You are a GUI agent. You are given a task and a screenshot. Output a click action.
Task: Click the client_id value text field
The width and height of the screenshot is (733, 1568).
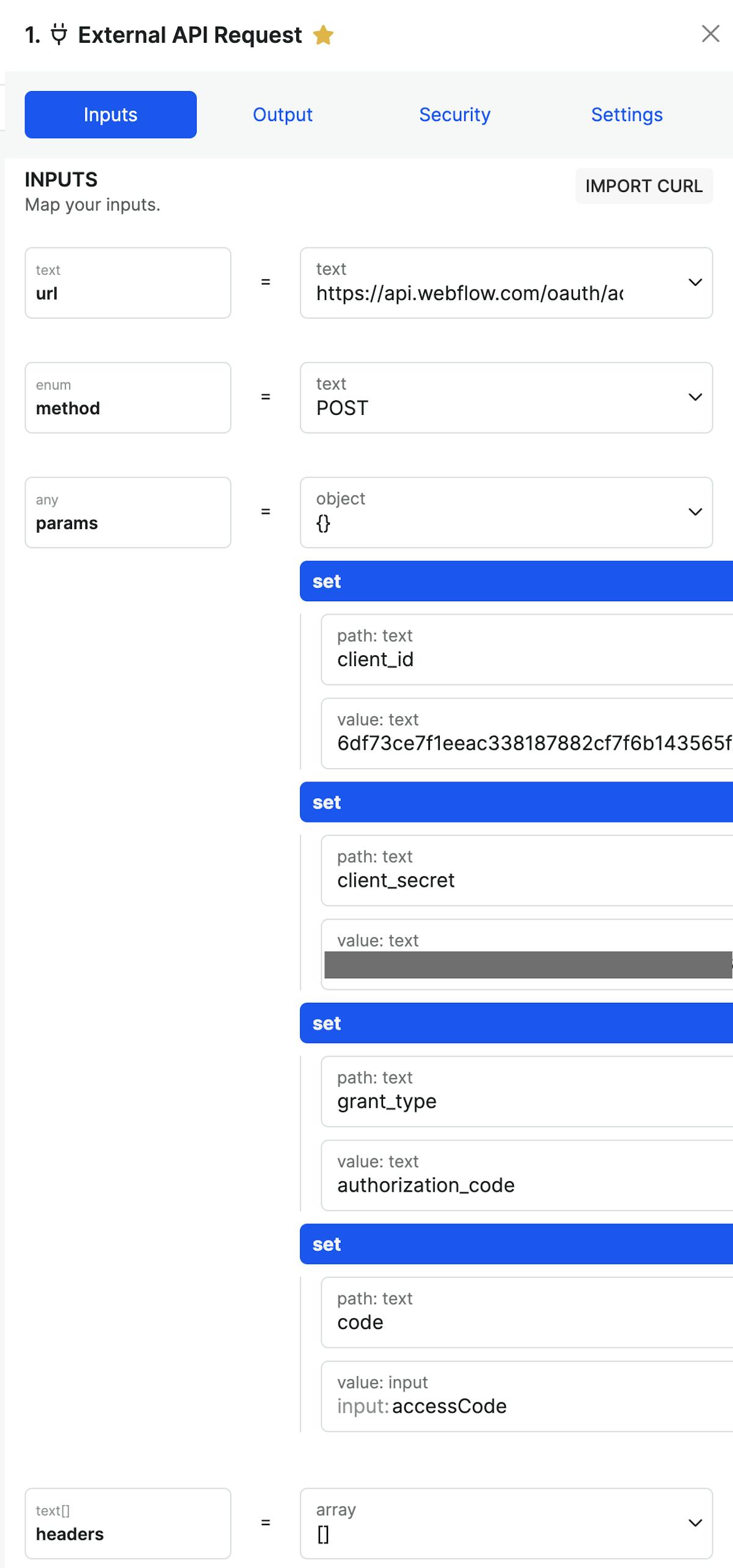point(525,733)
